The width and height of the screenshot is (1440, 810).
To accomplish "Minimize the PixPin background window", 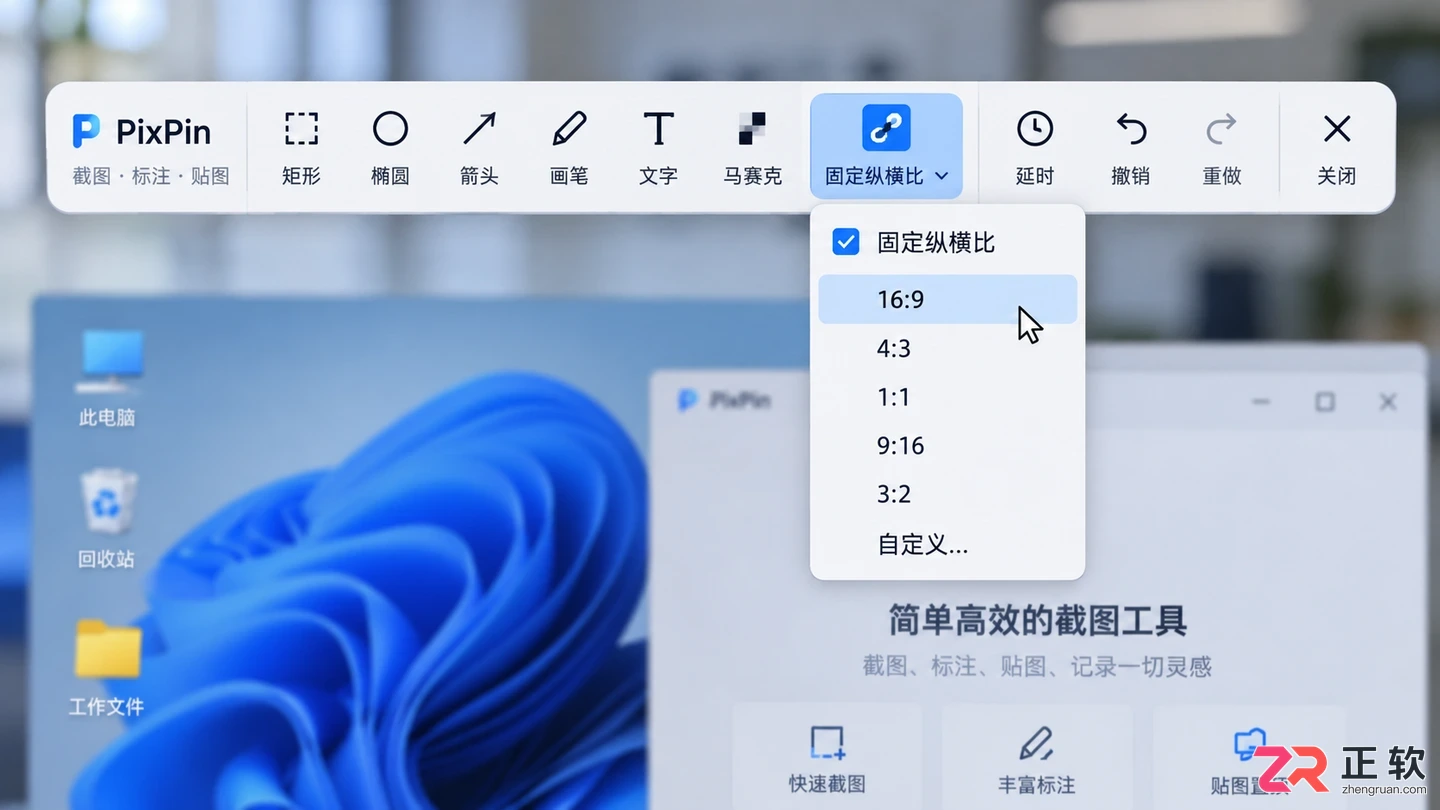I will pos(1261,402).
